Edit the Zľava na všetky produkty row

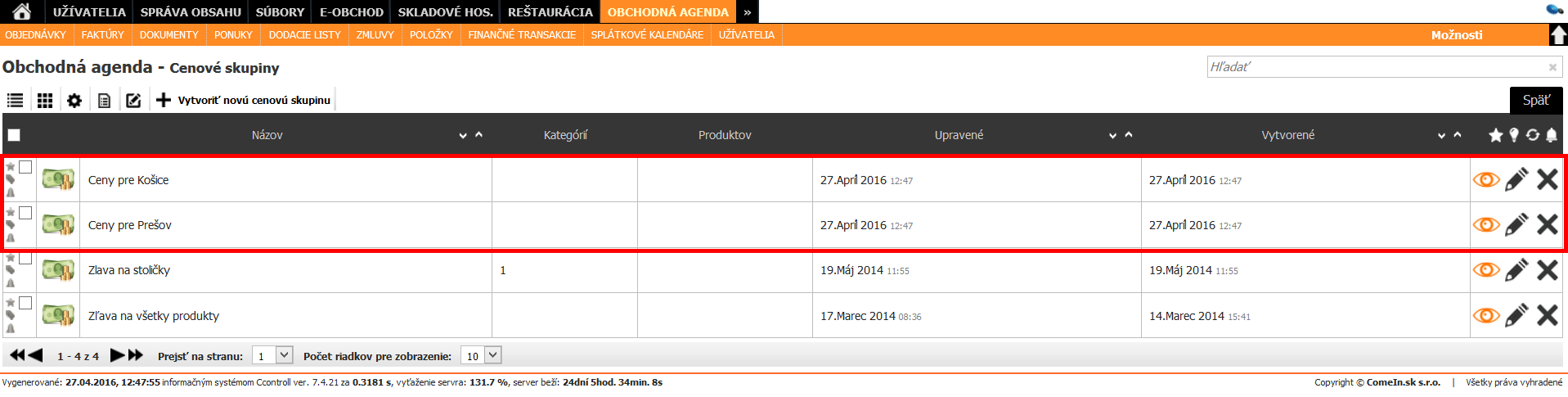[x=1516, y=316]
